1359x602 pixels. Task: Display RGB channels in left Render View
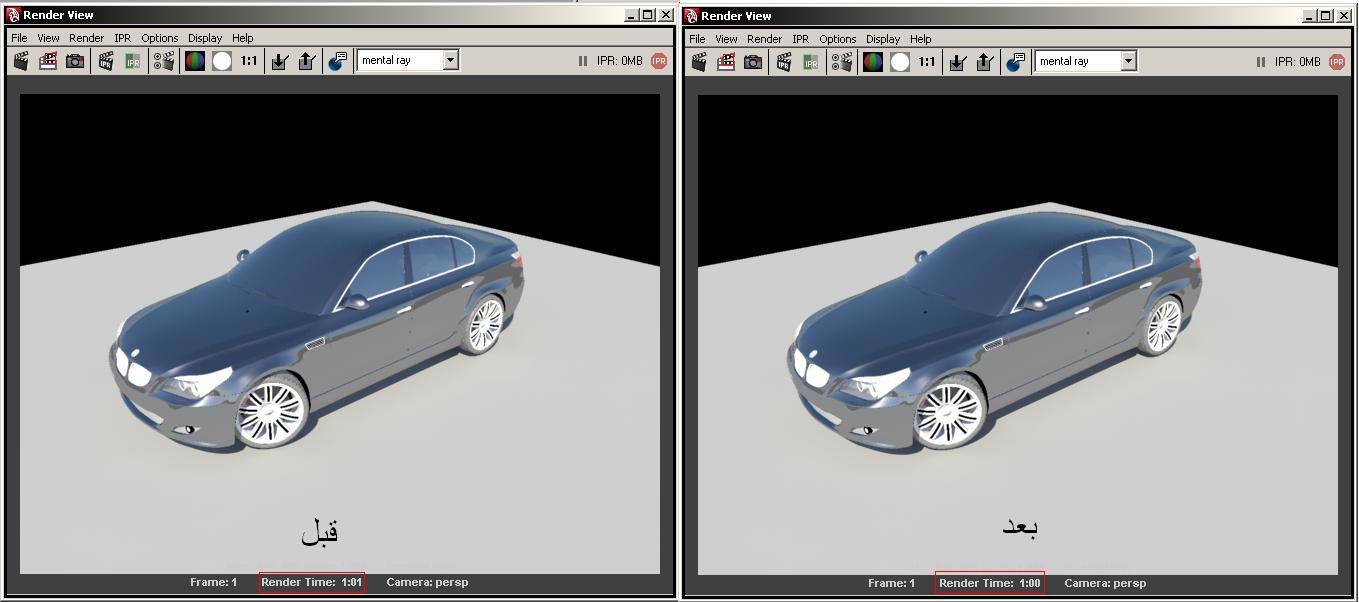tap(195, 61)
